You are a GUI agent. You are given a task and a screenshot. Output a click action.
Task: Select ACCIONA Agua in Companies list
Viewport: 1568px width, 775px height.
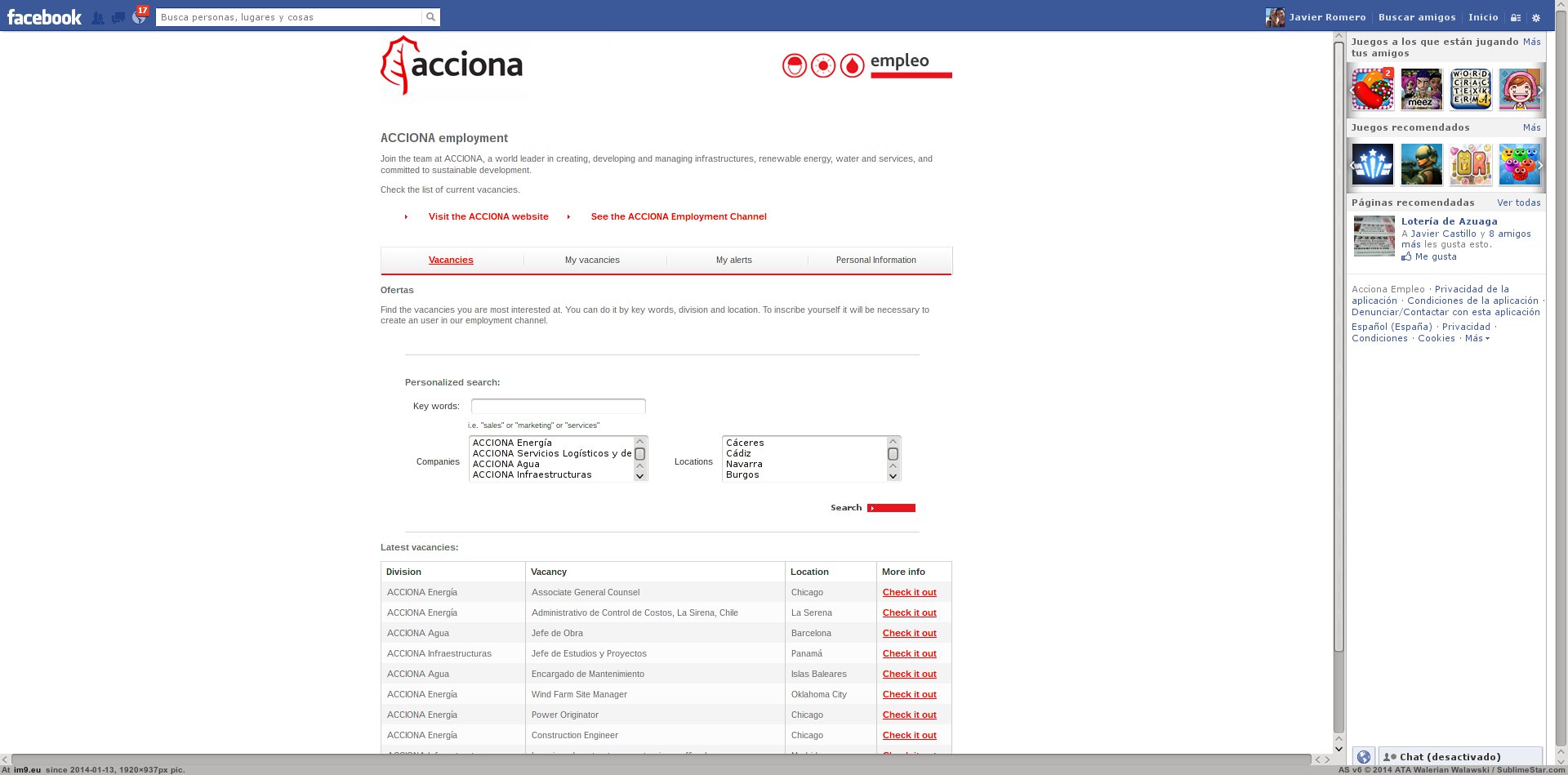[x=506, y=464]
